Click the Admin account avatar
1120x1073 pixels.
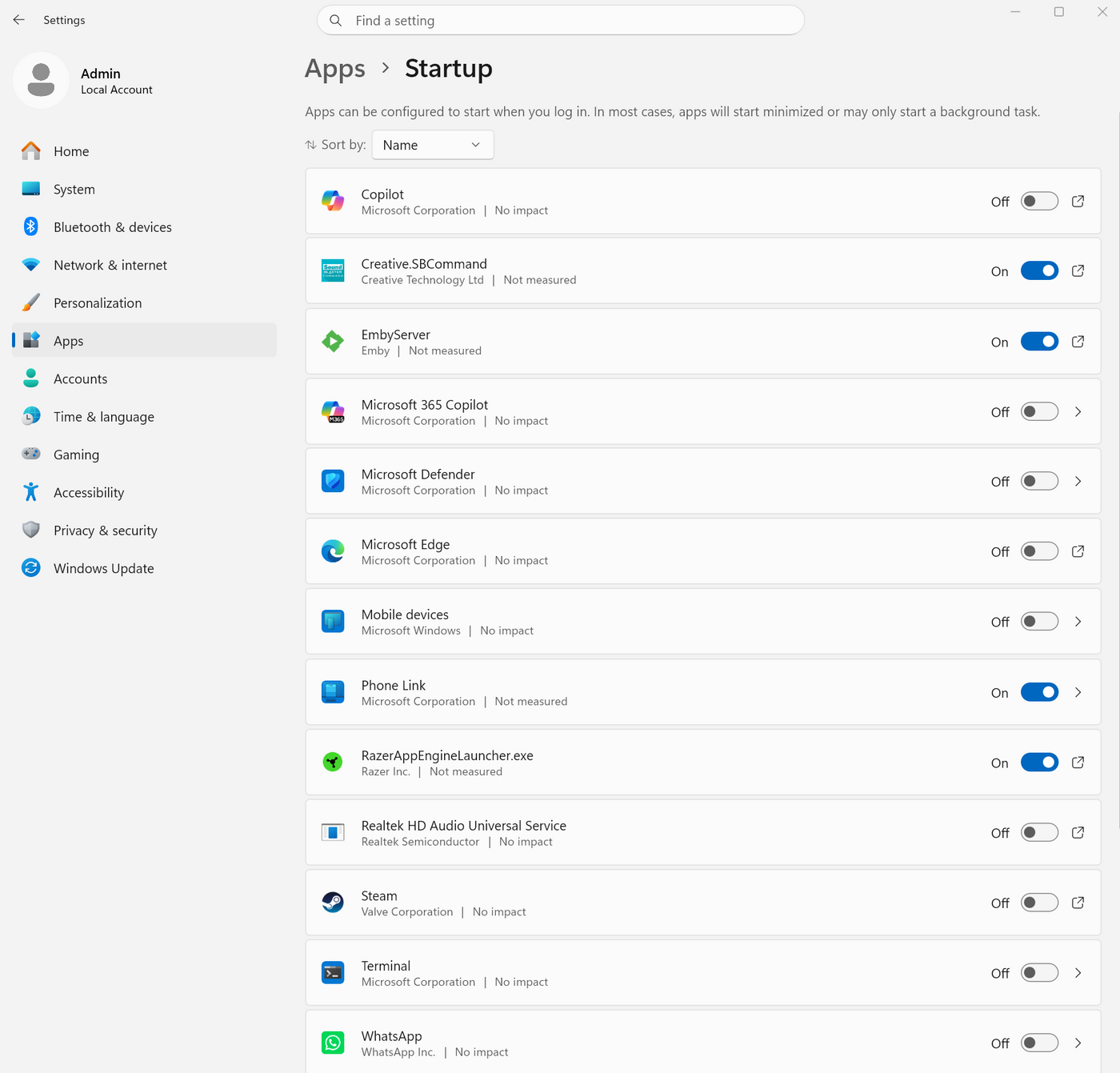(41, 80)
